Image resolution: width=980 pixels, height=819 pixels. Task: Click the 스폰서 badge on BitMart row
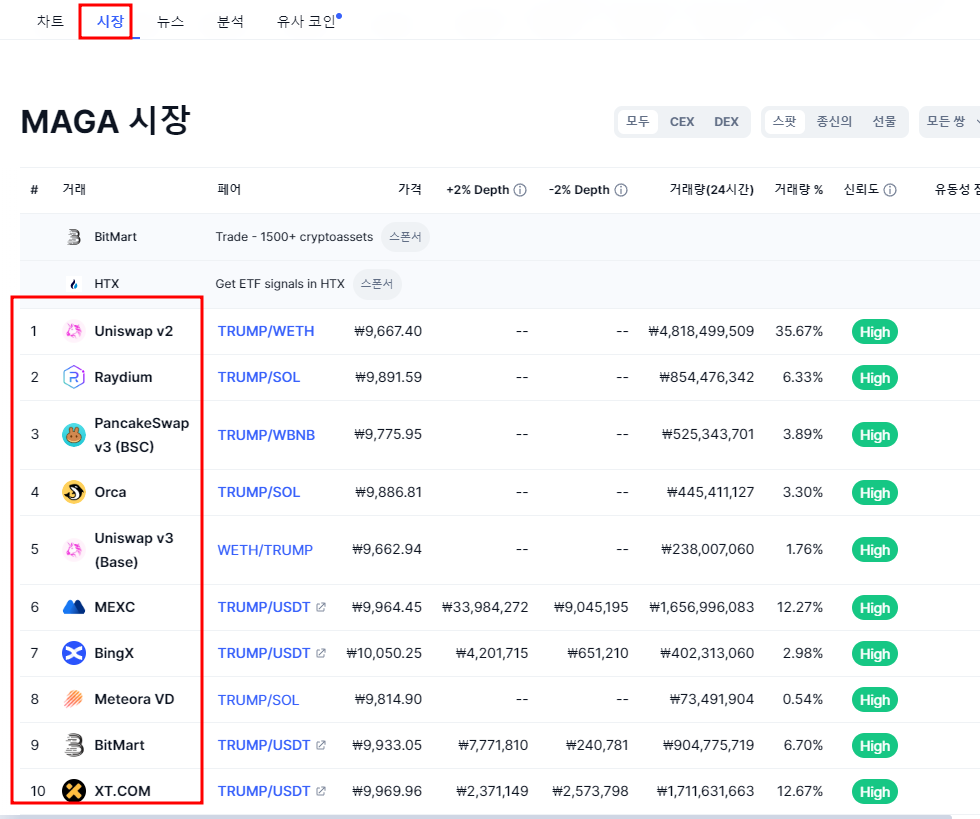406,237
